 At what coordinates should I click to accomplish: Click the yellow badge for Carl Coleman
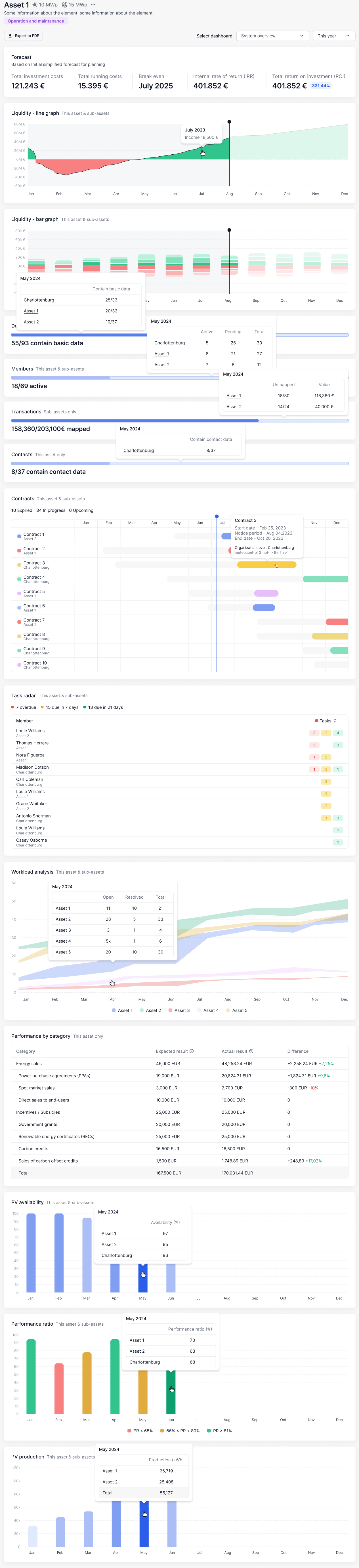326,781
